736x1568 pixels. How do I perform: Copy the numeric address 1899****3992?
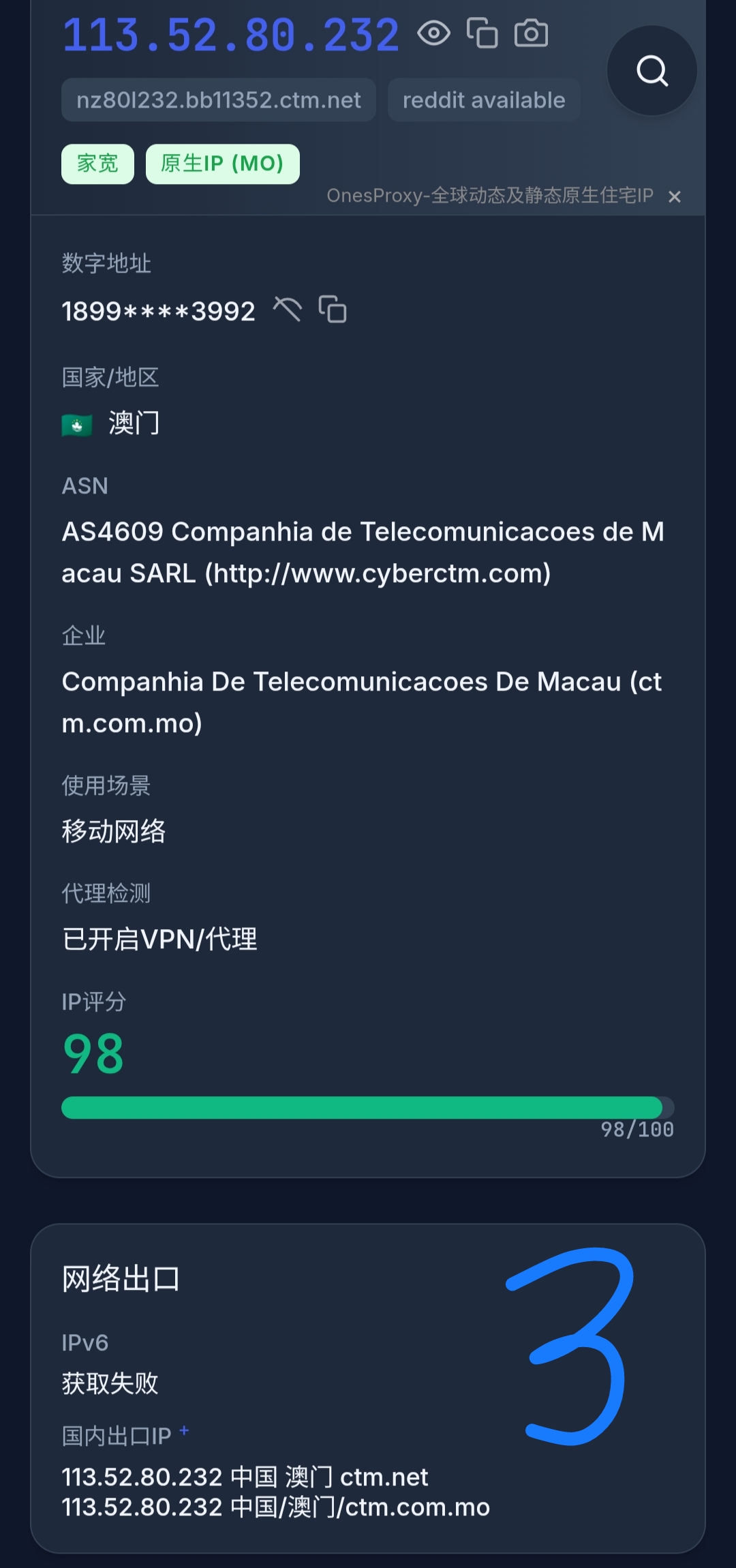[x=333, y=310]
